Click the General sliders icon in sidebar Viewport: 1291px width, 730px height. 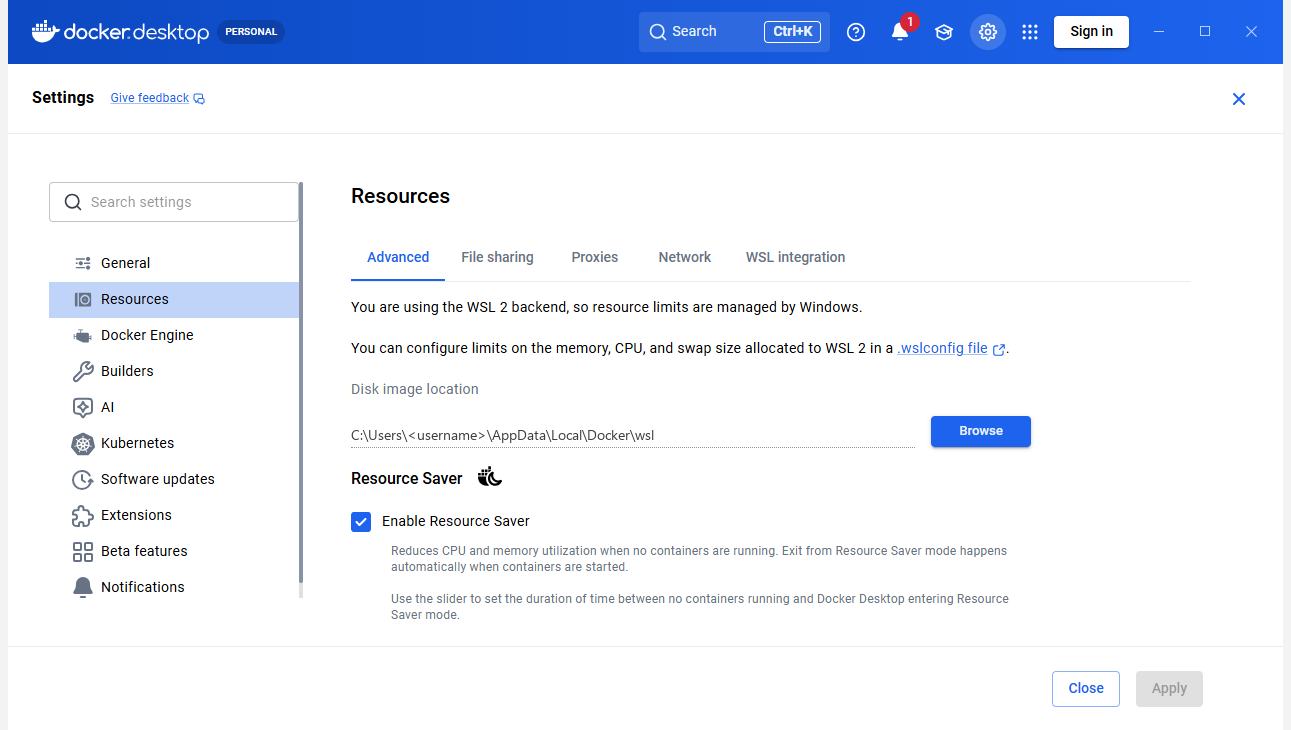tap(83, 263)
